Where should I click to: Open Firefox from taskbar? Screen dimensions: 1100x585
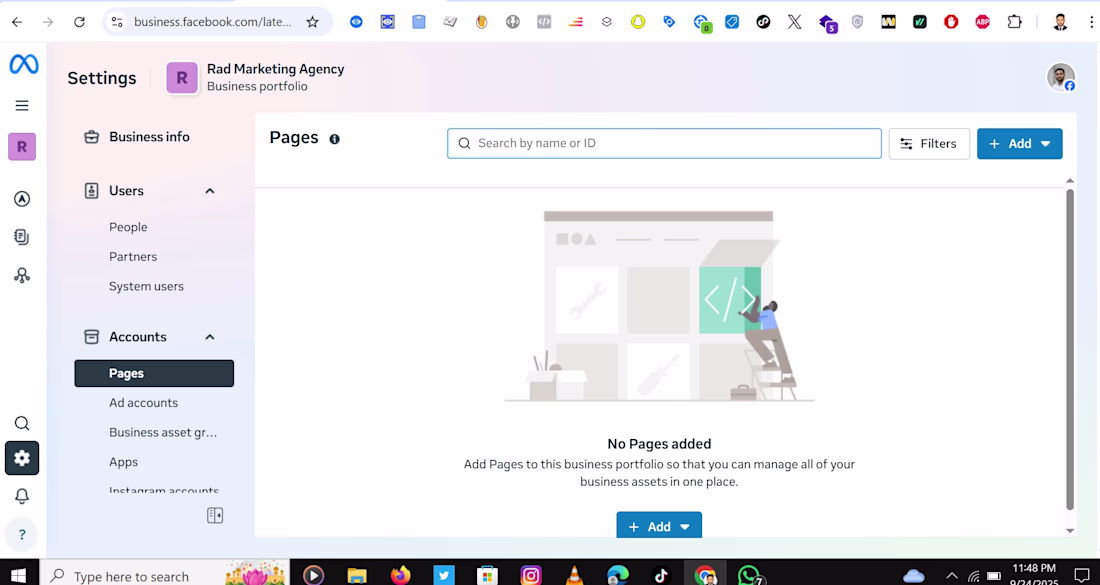point(401,576)
